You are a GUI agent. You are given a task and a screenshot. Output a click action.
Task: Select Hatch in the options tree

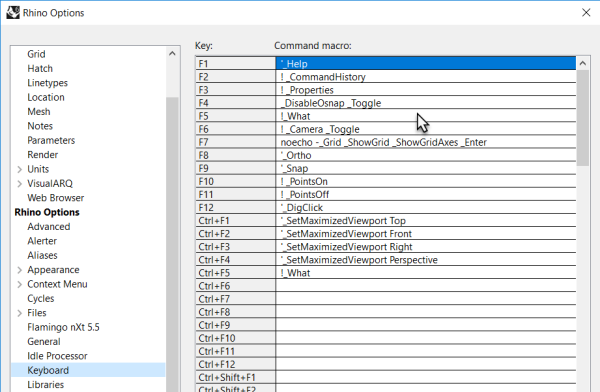(x=40, y=69)
